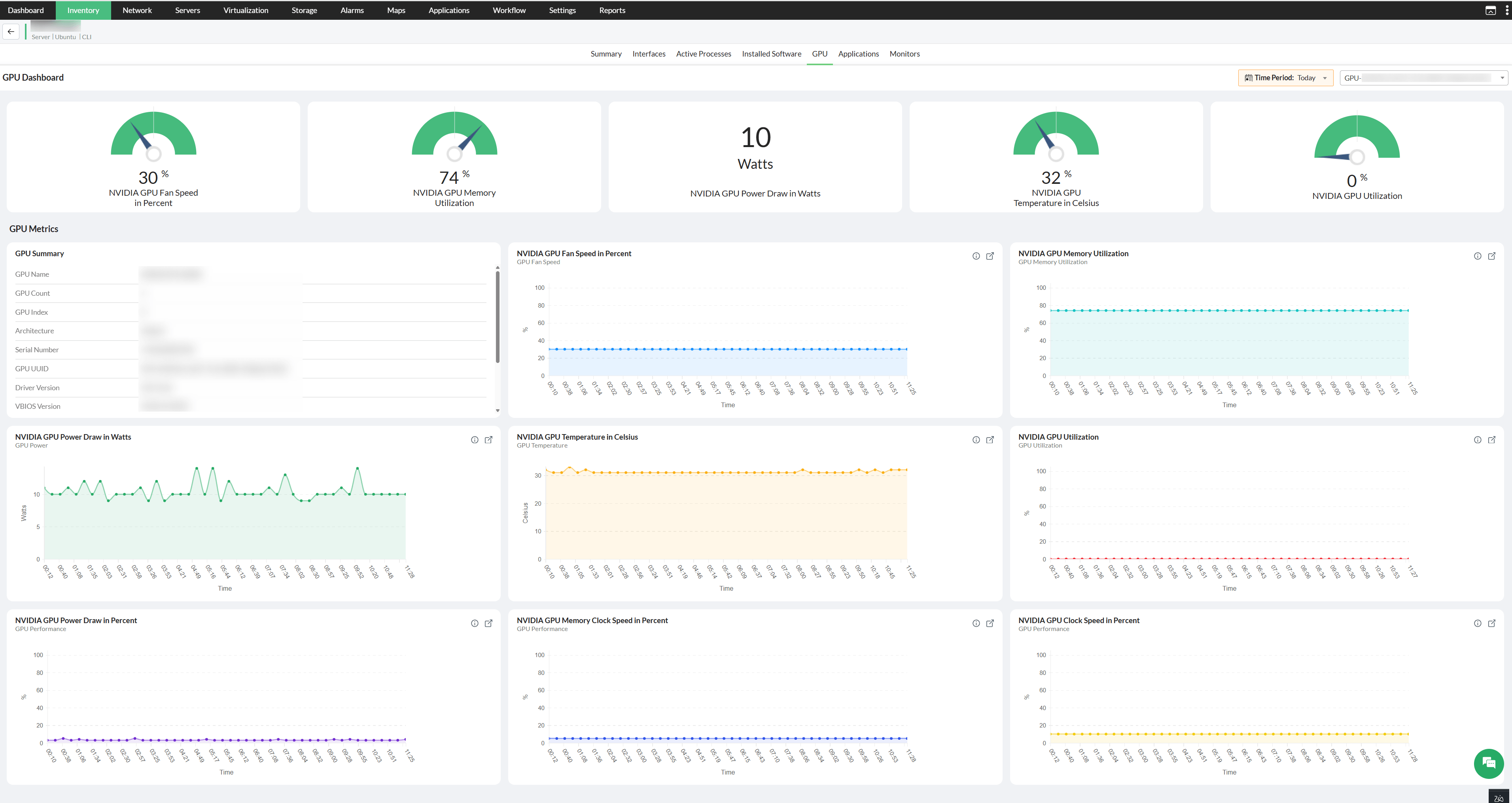Open the Servers menu
The width and height of the screenshot is (1512, 803).
[188, 11]
